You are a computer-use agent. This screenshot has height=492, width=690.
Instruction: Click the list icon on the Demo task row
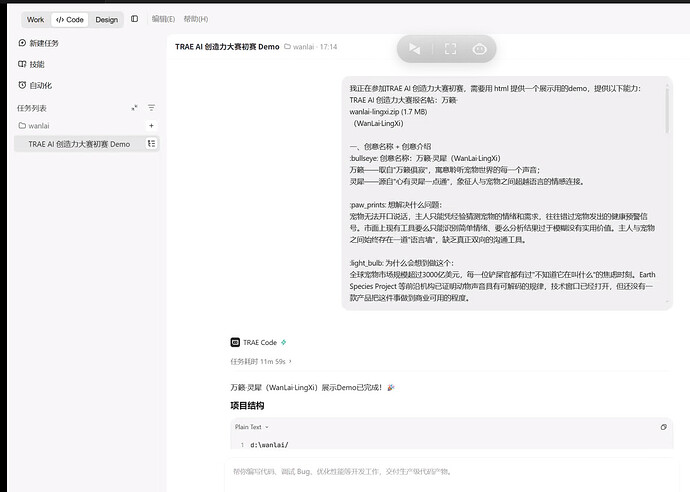[151, 143]
